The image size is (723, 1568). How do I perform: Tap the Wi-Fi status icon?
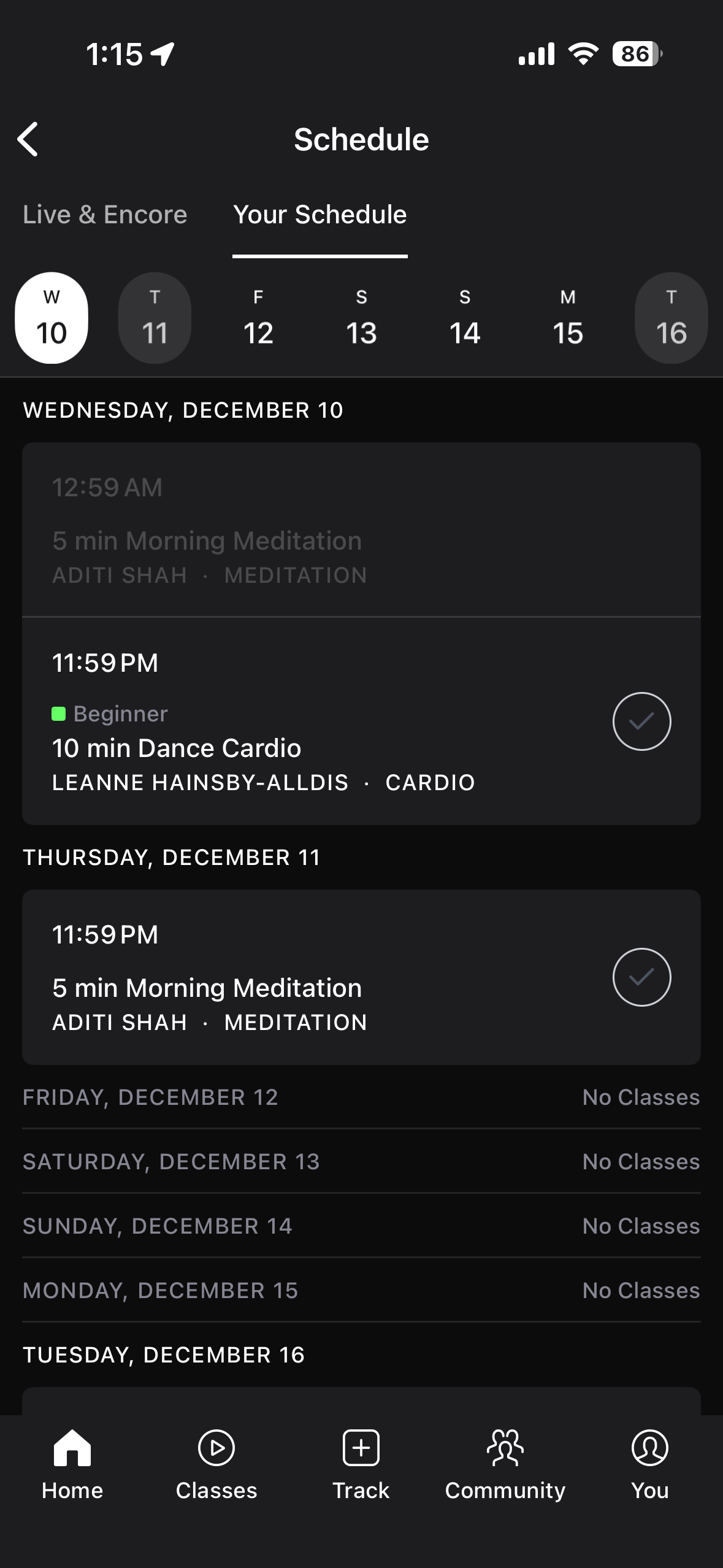click(x=583, y=54)
